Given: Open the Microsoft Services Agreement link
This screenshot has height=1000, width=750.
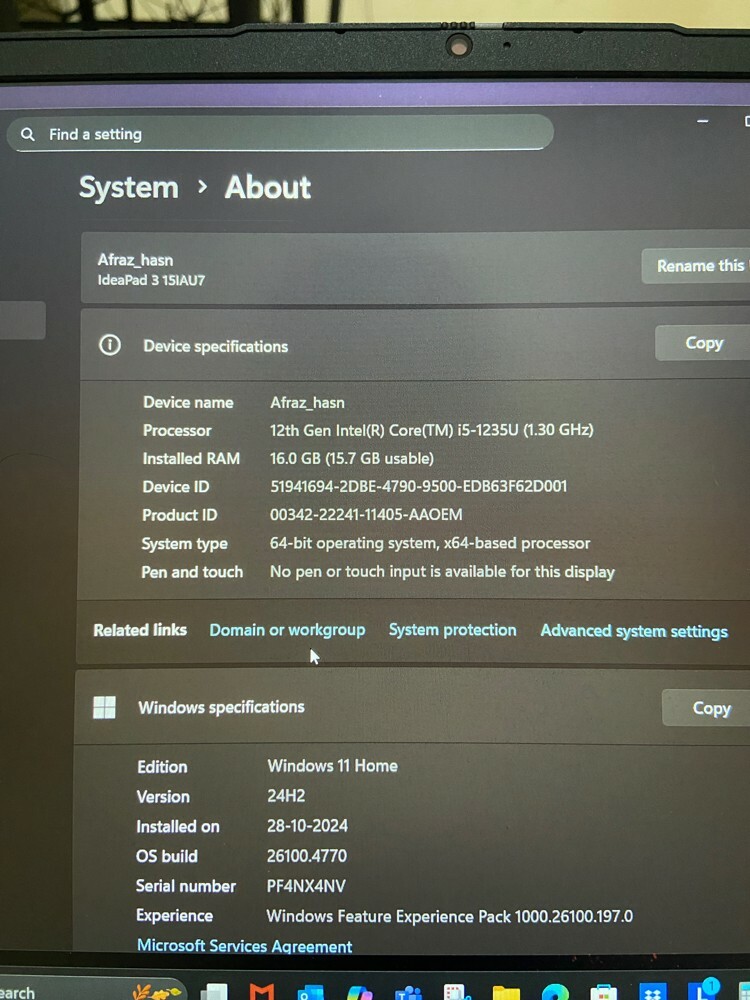Looking at the screenshot, I should pyautogui.click(x=244, y=946).
